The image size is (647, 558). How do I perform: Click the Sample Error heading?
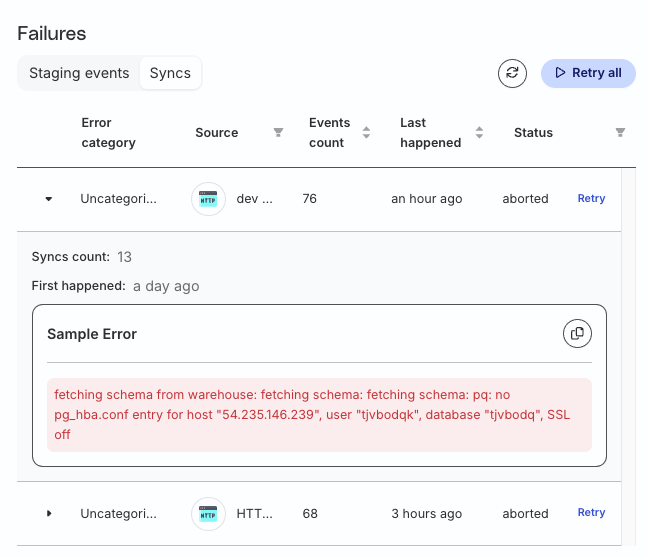click(92, 334)
